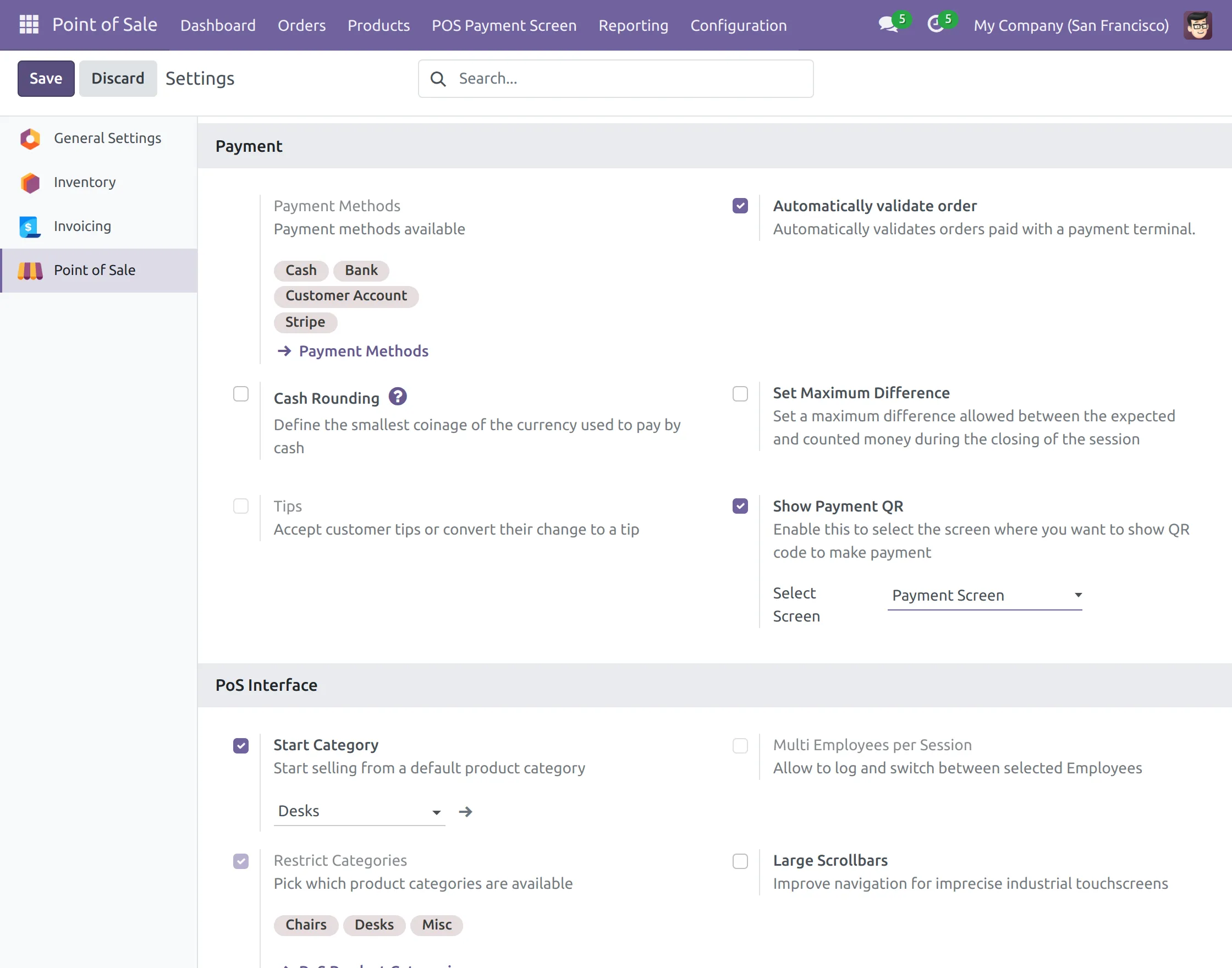Click the arrow next to Desks category
The height and width of the screenshot is (968, 1232).
point(465,812)
